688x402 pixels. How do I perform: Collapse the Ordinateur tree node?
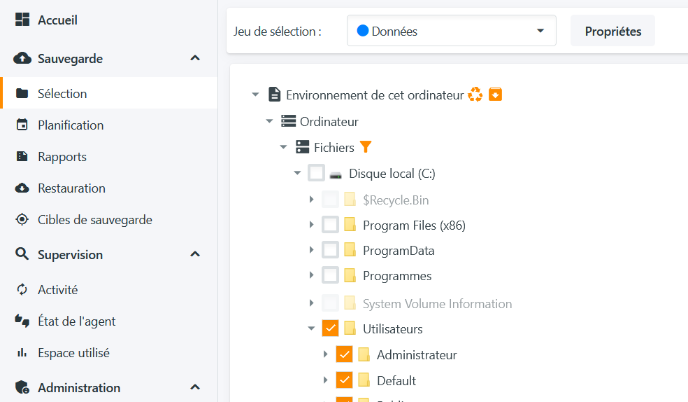point(269,121)
